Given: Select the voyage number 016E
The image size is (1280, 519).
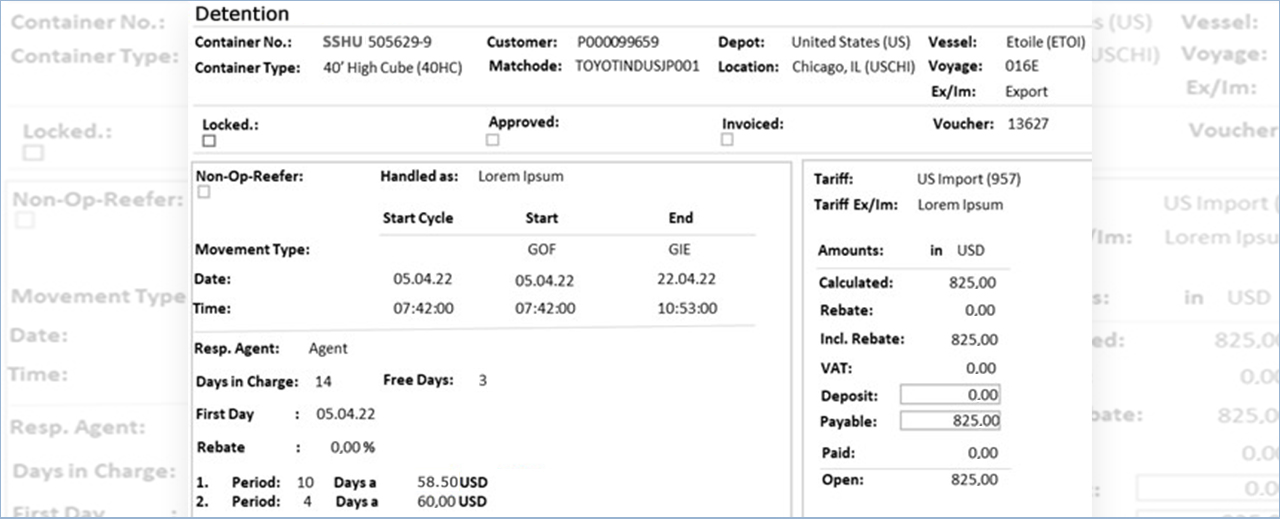Looking at the screenshot, I should click(1021, 67).
